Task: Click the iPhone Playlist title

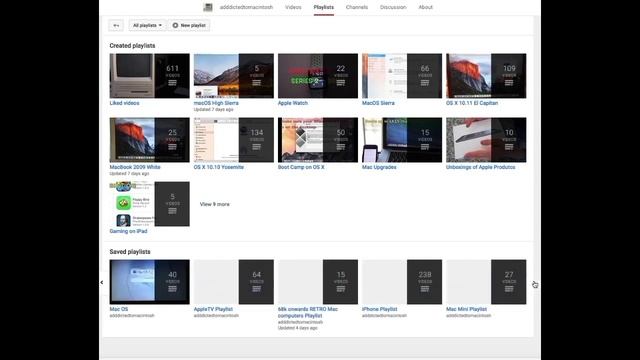Action: point(379,309)
